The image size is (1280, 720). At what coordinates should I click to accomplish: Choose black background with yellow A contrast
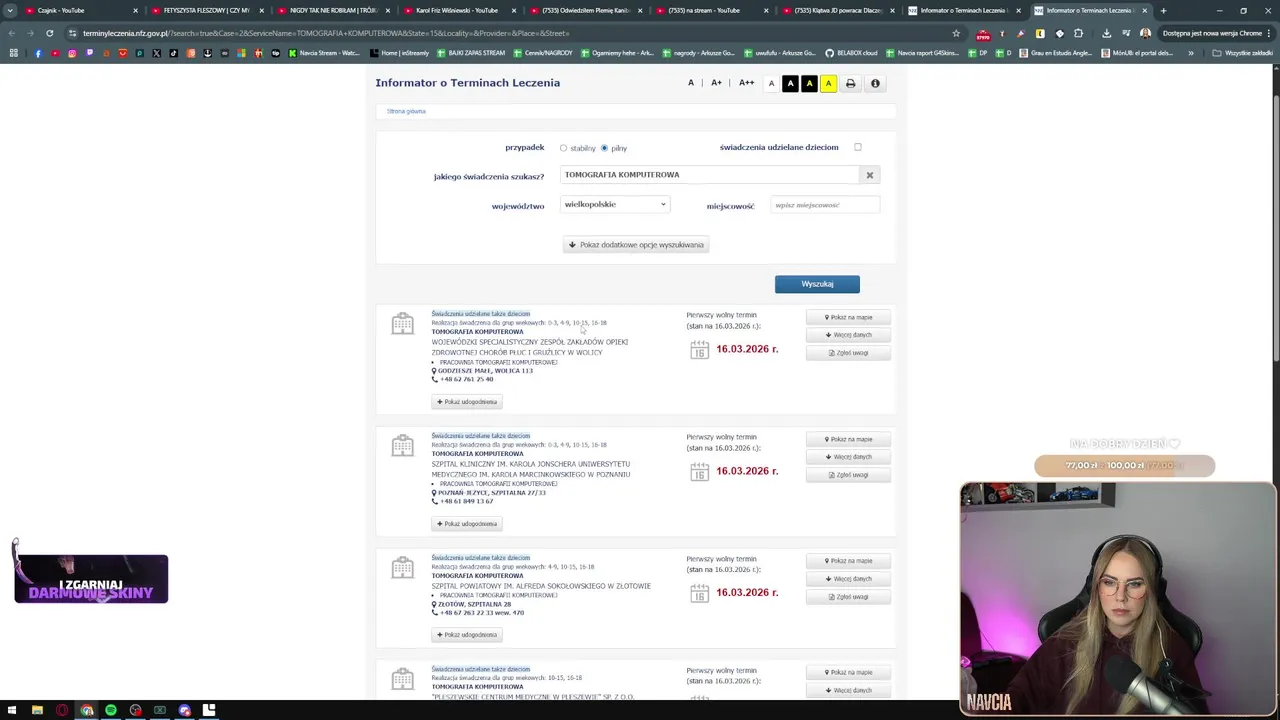(809, 84)
